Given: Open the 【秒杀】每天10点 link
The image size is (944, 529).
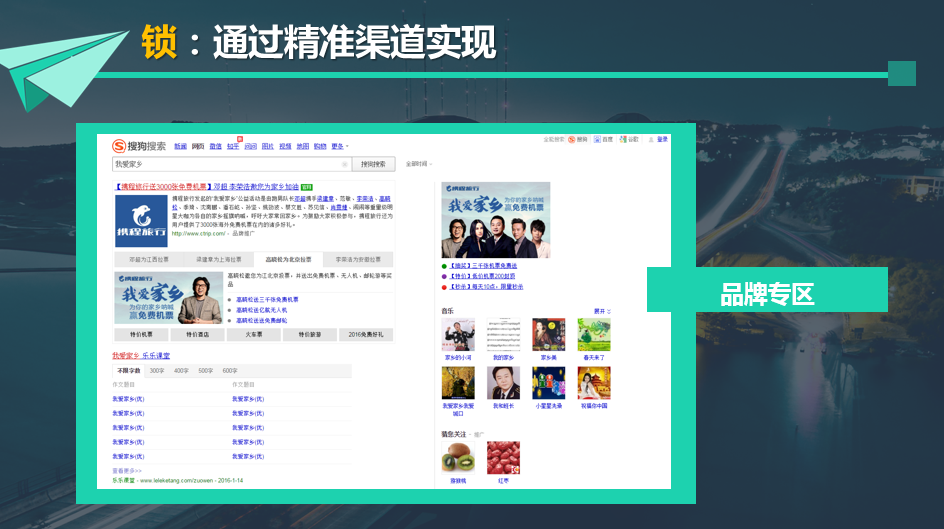Looking at the screenshot, I should coord(486,288).
